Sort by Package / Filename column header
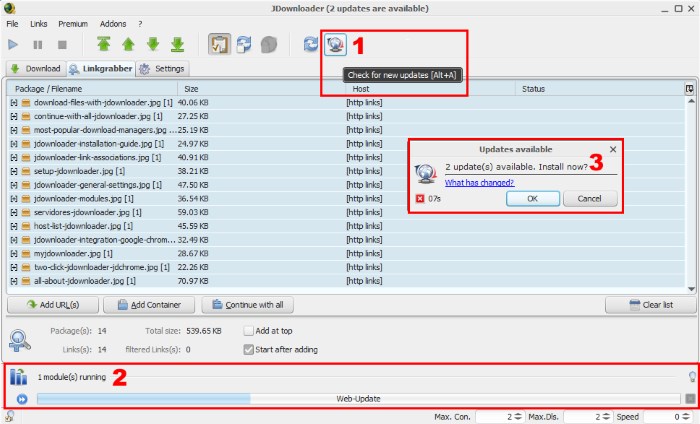Viewport: 700px width, 424px height. (92, 89)
